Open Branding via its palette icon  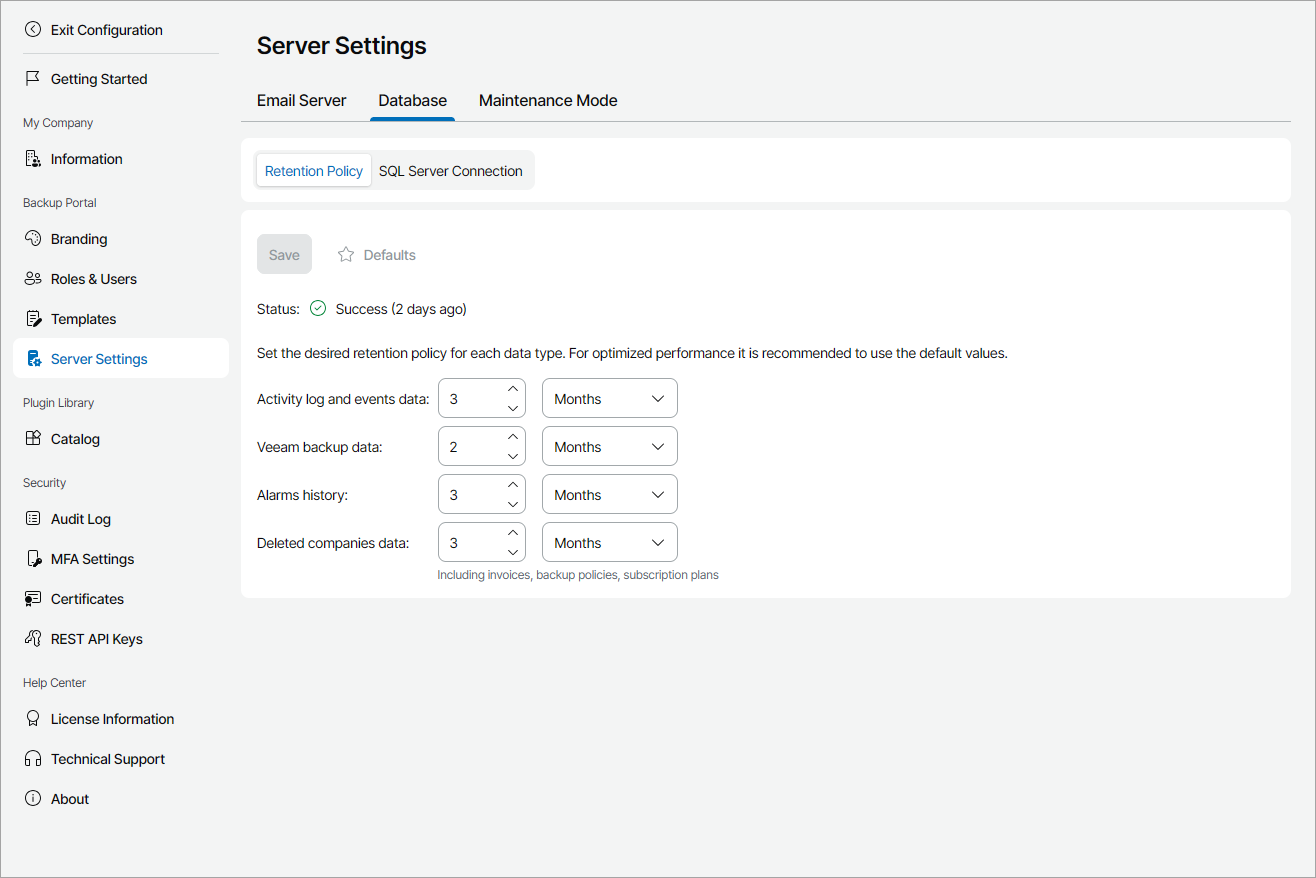click(33, 239)
